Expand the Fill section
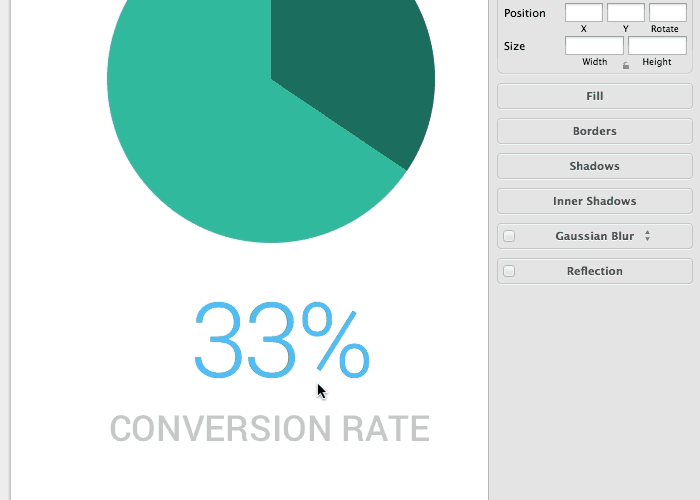 595,96
